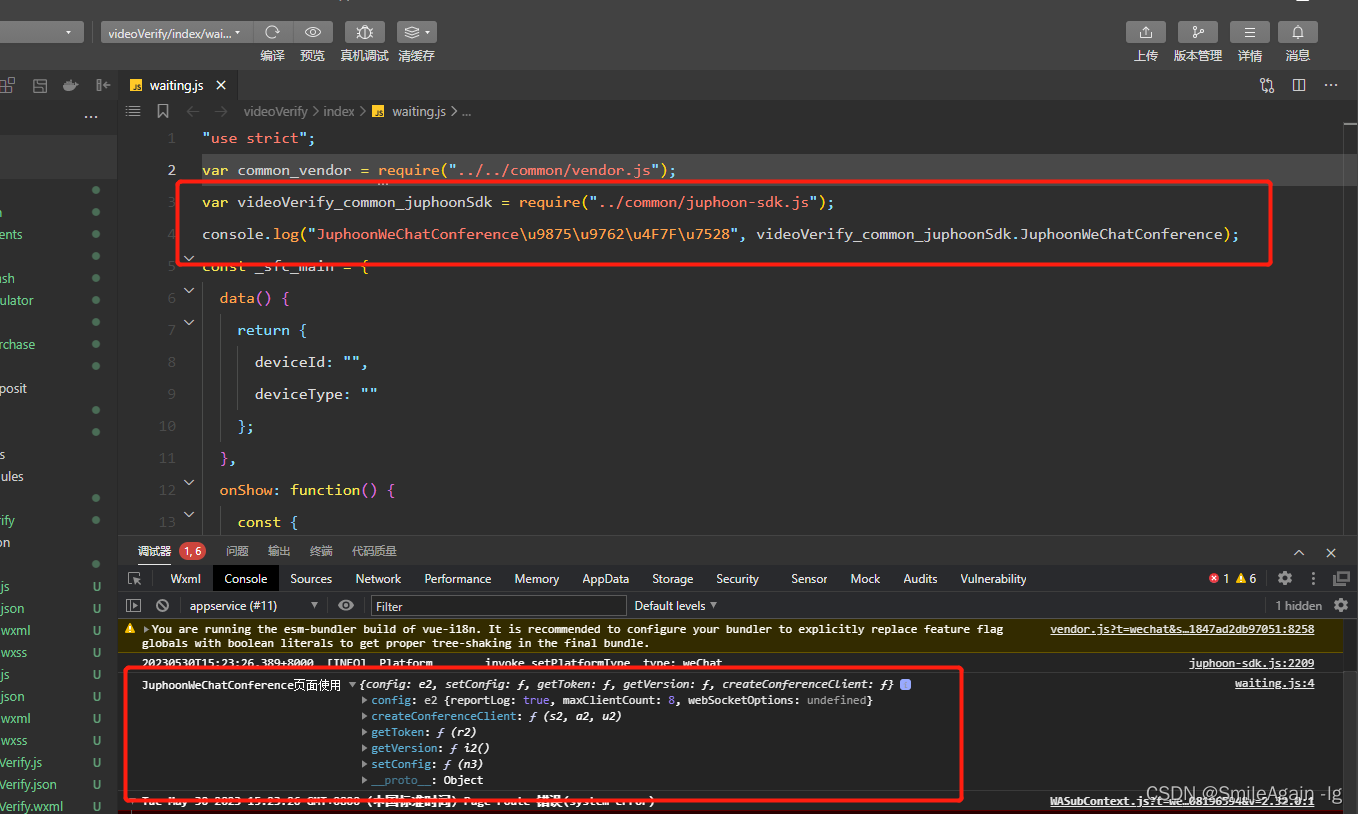Open DevTools settings with the gear icon
1358x814 pixels.
point(1284,578)
